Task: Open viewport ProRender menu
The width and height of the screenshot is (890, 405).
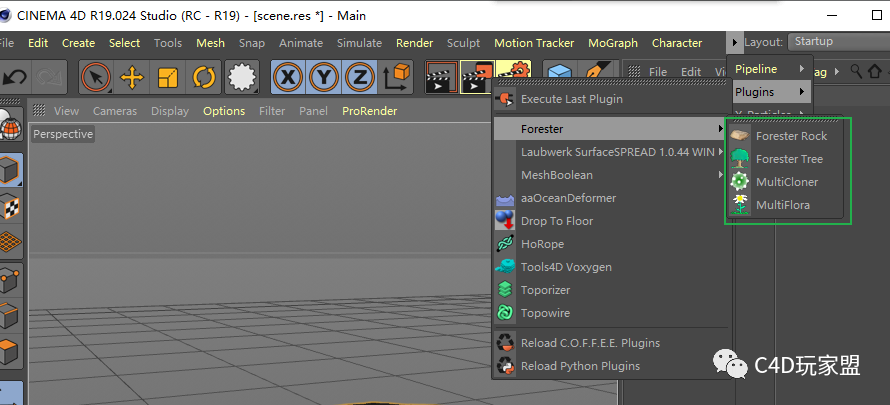Action: 370,111
